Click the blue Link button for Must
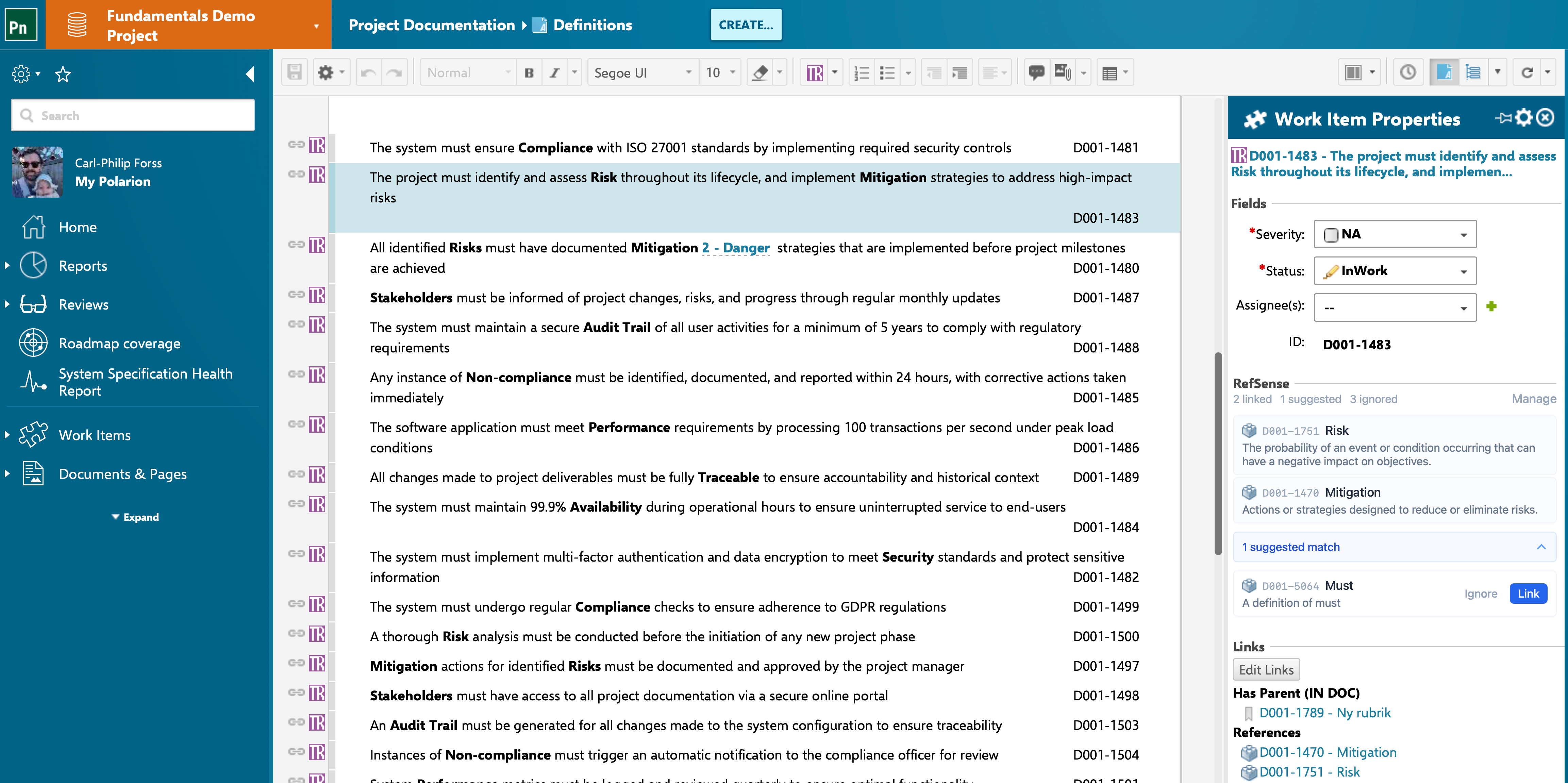The image size is (1568, 783). (x=1528, y=594)
